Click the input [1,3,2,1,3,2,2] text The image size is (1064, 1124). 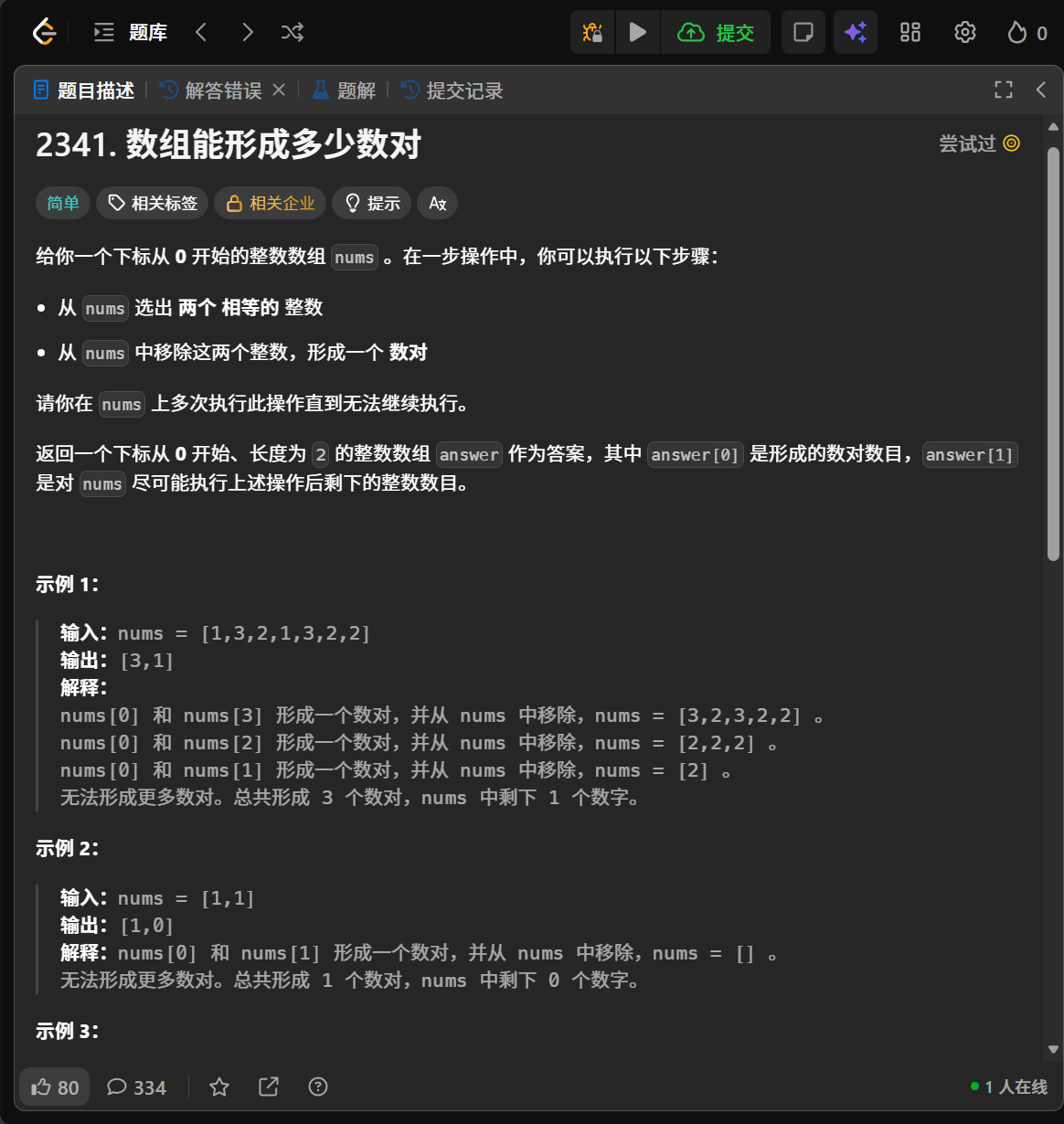pos(285,633)
